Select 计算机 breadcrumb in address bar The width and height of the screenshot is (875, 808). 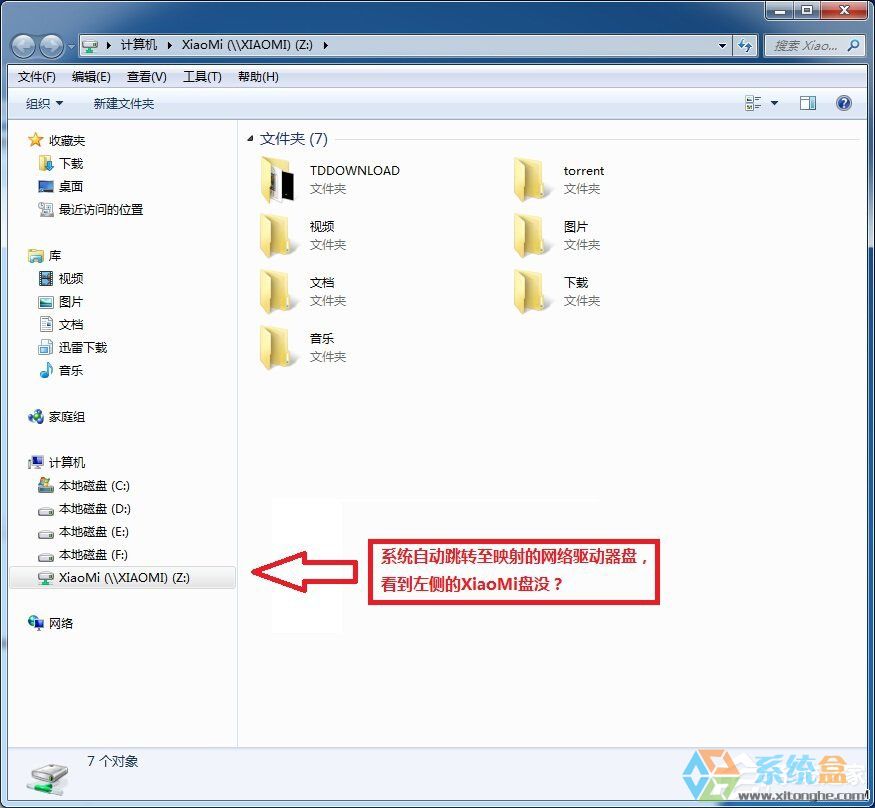pyautogui.click(x=138, y=45)
